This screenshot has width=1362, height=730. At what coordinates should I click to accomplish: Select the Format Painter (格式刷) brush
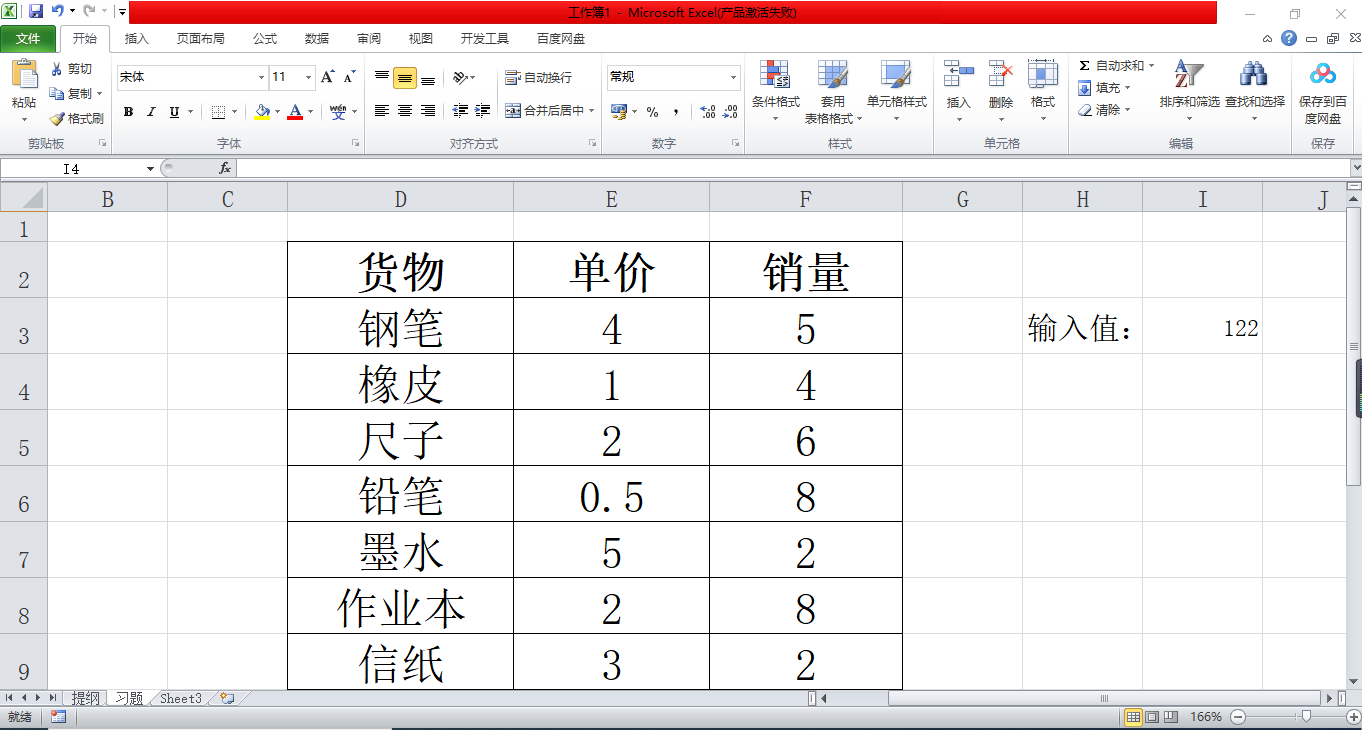click(57, 118)
